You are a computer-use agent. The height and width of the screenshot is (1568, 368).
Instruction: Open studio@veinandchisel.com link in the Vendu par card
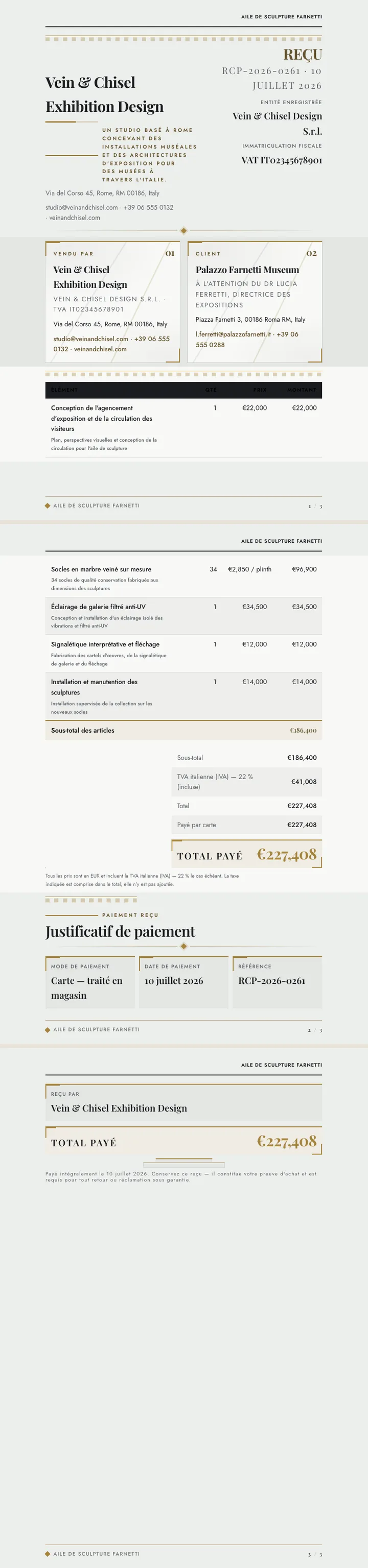pyautogui.click(x=91, y=339)
